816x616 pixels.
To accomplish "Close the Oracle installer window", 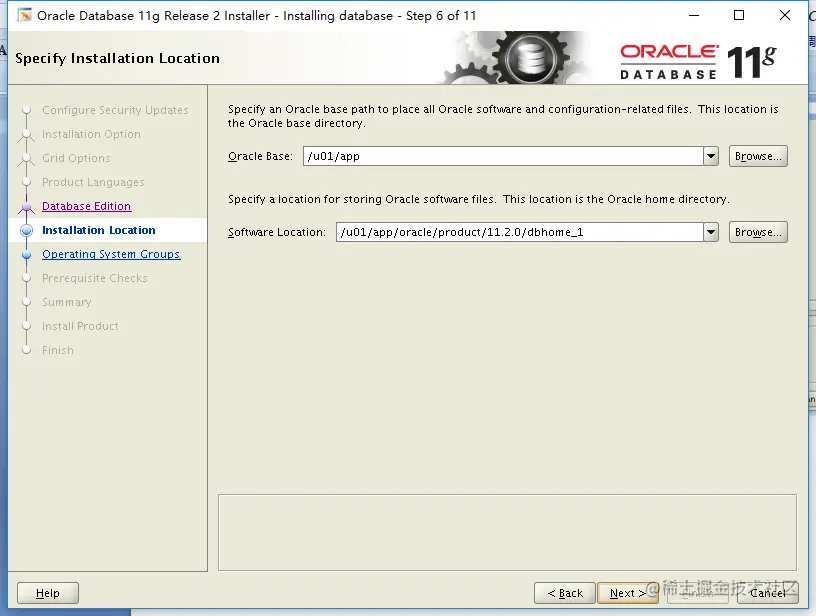I will point(785,16).
